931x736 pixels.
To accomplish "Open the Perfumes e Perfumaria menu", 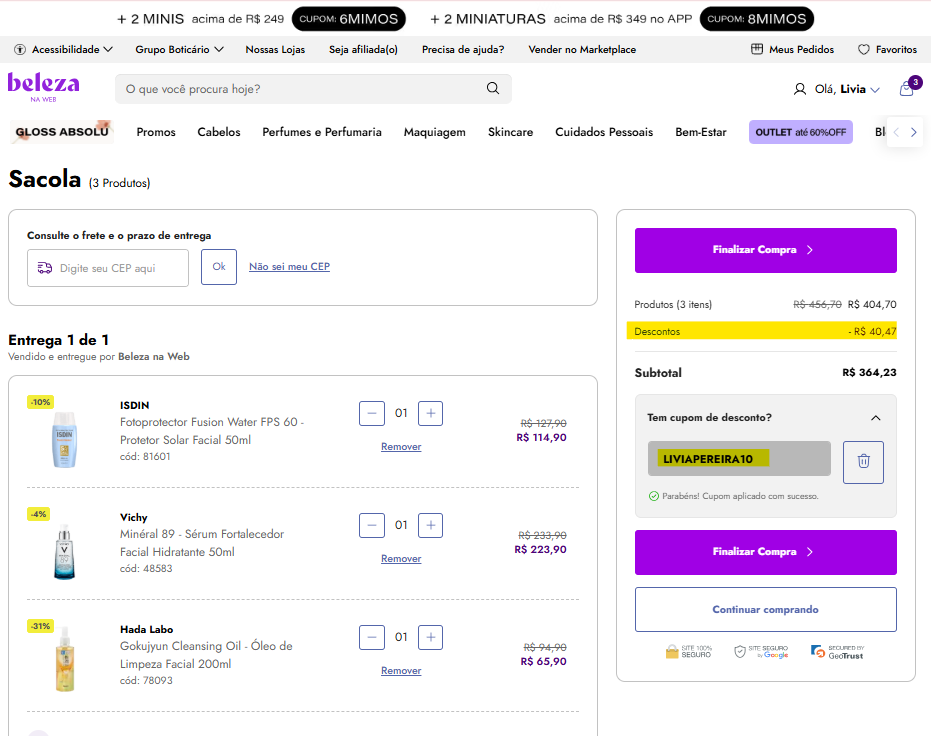I will coord(322,132).
